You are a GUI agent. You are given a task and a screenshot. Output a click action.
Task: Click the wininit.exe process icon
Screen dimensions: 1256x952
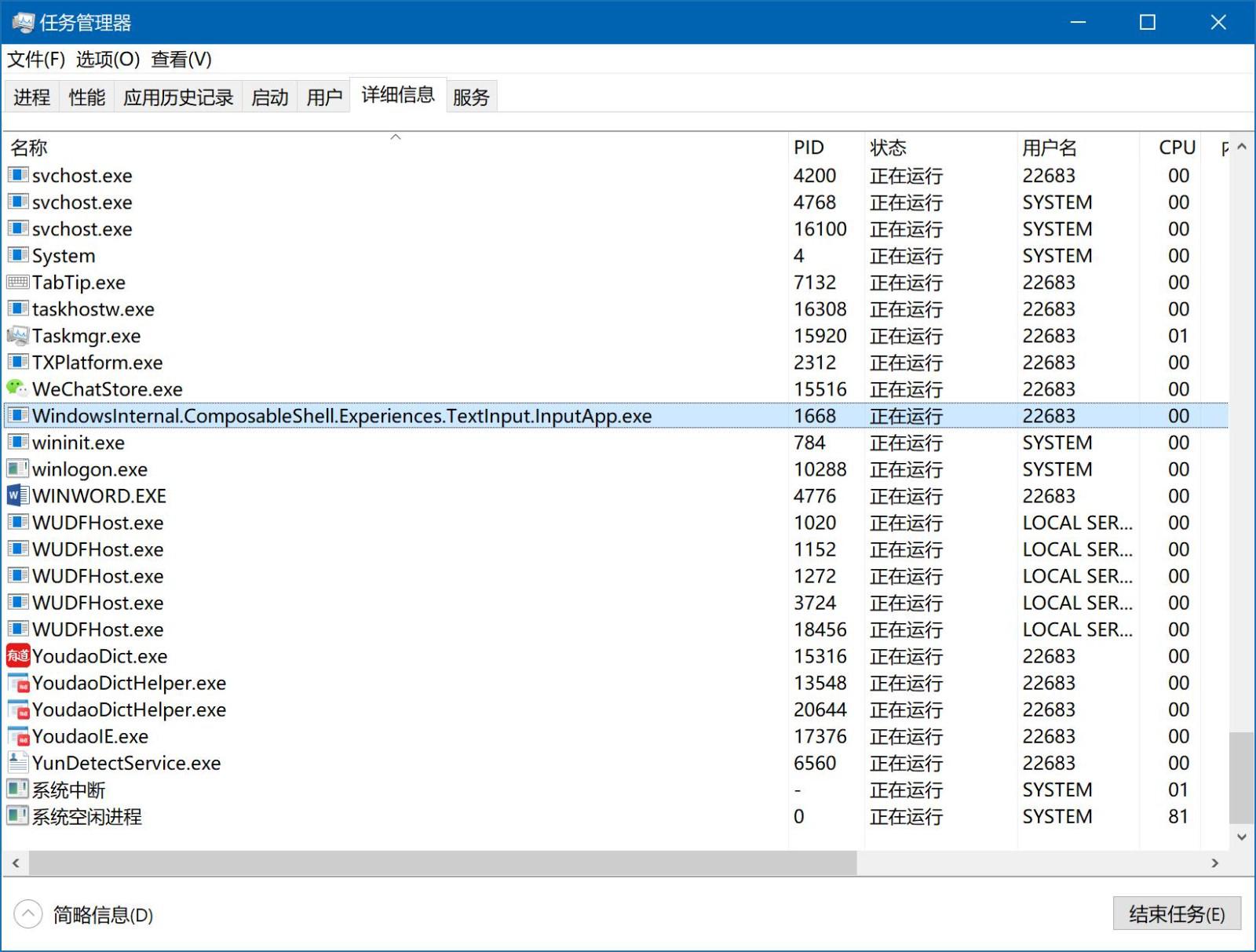coord(17,442)
